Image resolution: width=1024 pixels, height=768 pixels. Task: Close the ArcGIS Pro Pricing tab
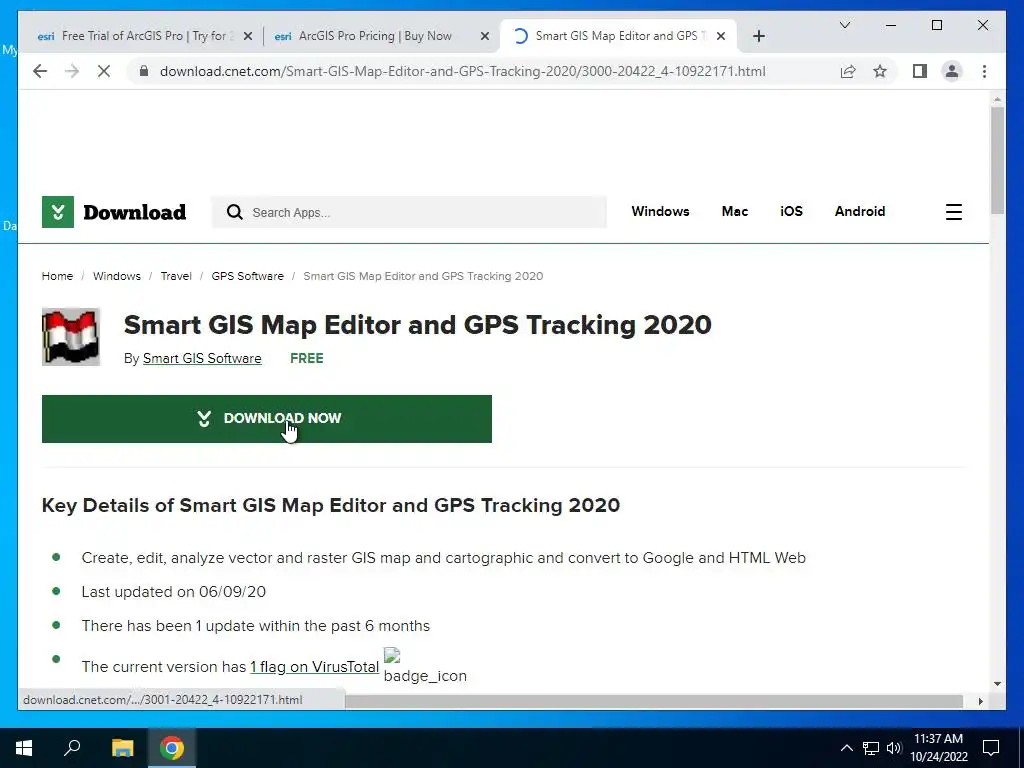485,36
